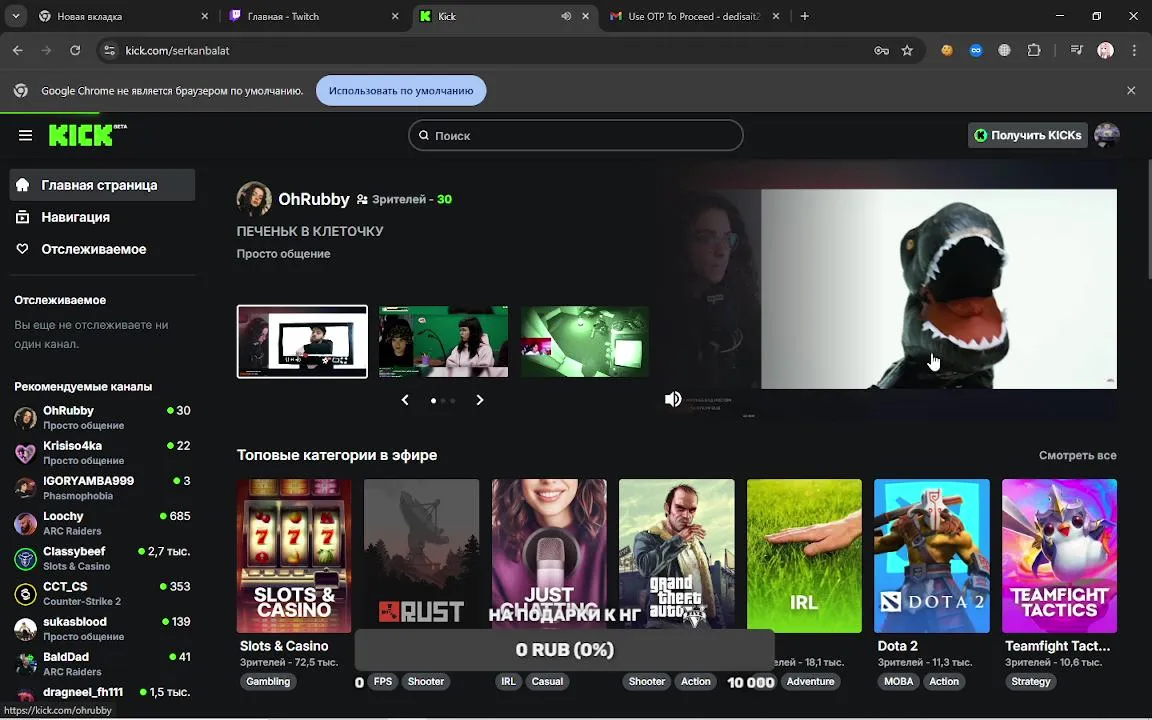Screen dimensions: 1152x720
Task: Open the user profile avatar menu
Action: pyautogui.click(x=1106, y=135)
